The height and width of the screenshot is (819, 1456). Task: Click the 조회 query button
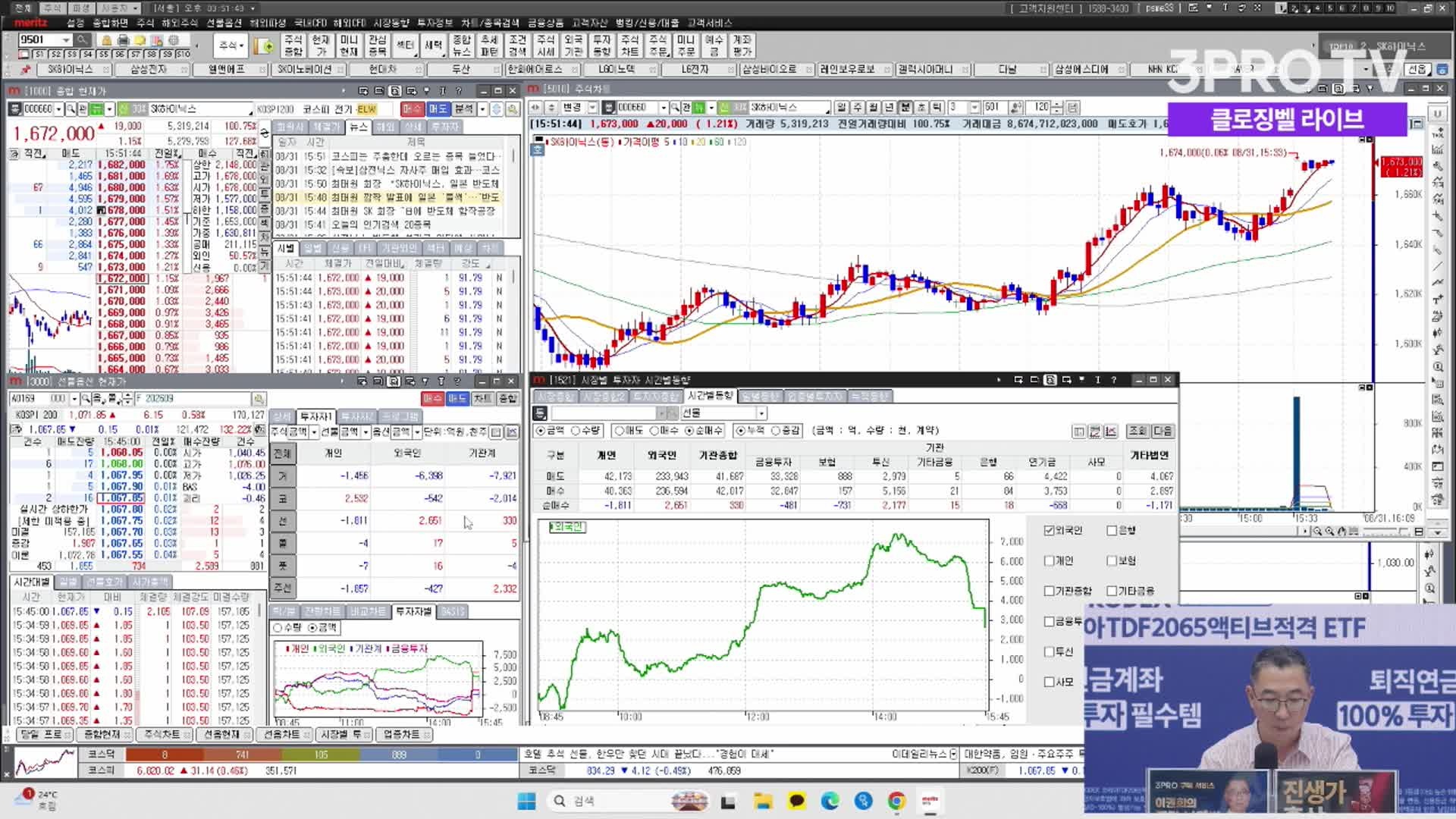tap(1137, 431)
